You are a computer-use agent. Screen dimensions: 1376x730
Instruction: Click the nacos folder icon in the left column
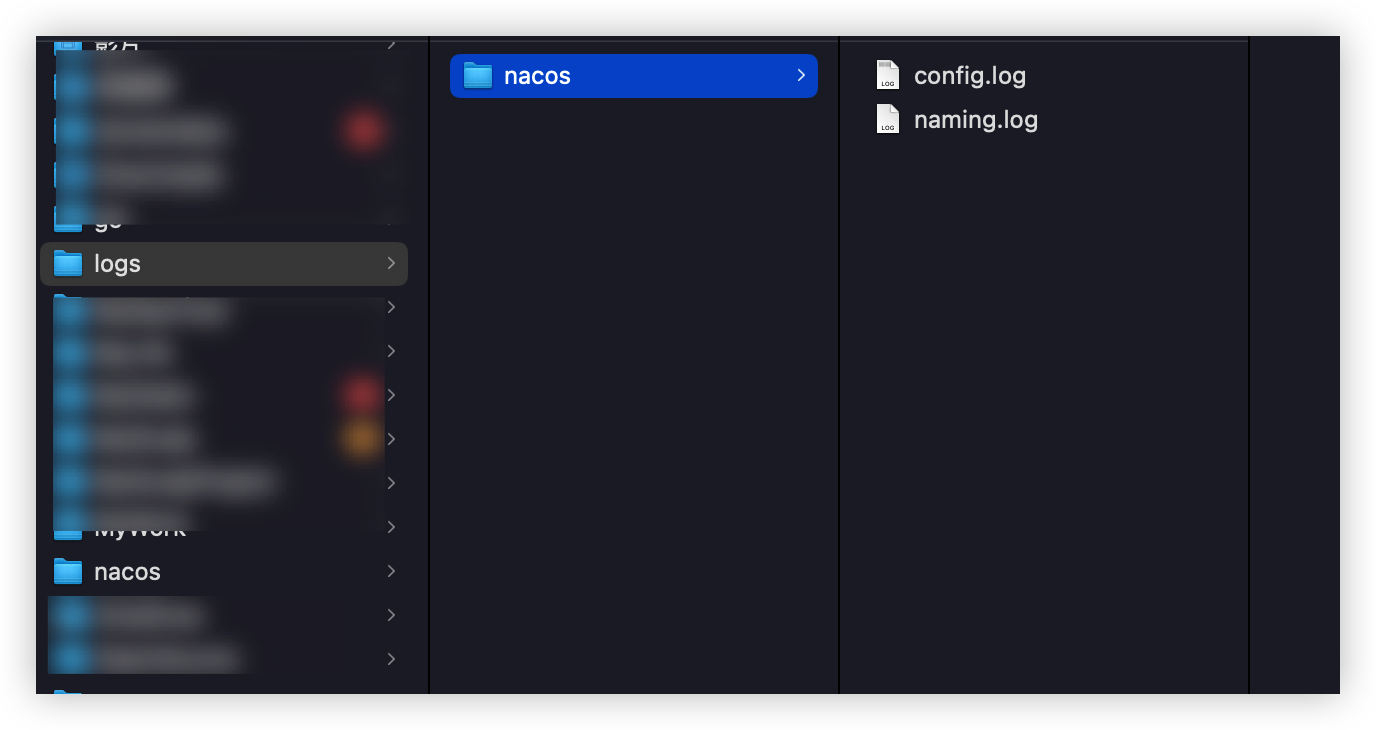pyautogui.click(x=67, y=571)
